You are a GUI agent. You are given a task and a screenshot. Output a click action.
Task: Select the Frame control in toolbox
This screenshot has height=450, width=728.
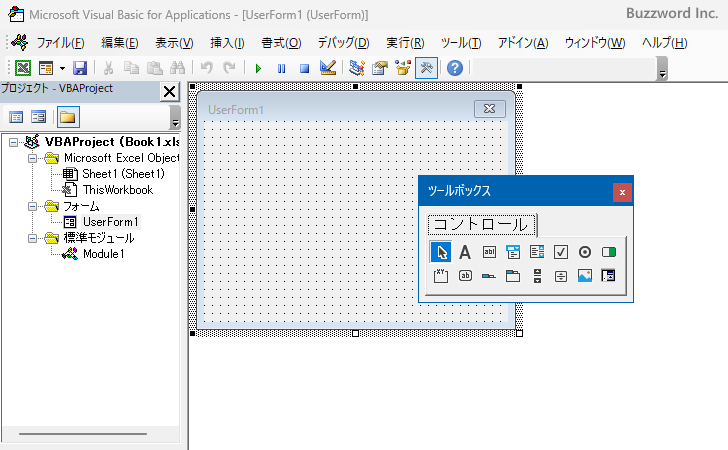click(441, 276)
